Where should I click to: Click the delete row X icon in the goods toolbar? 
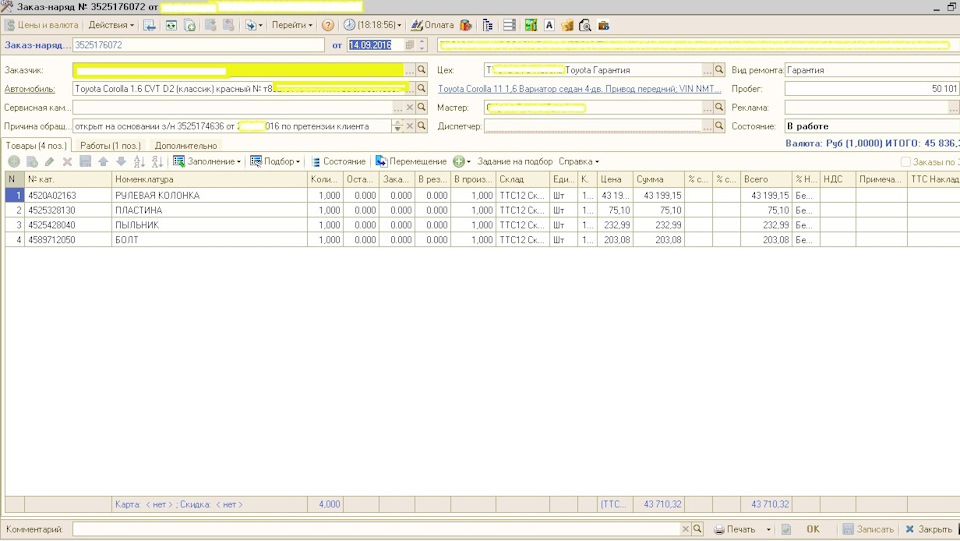click(x=67, y=162)
